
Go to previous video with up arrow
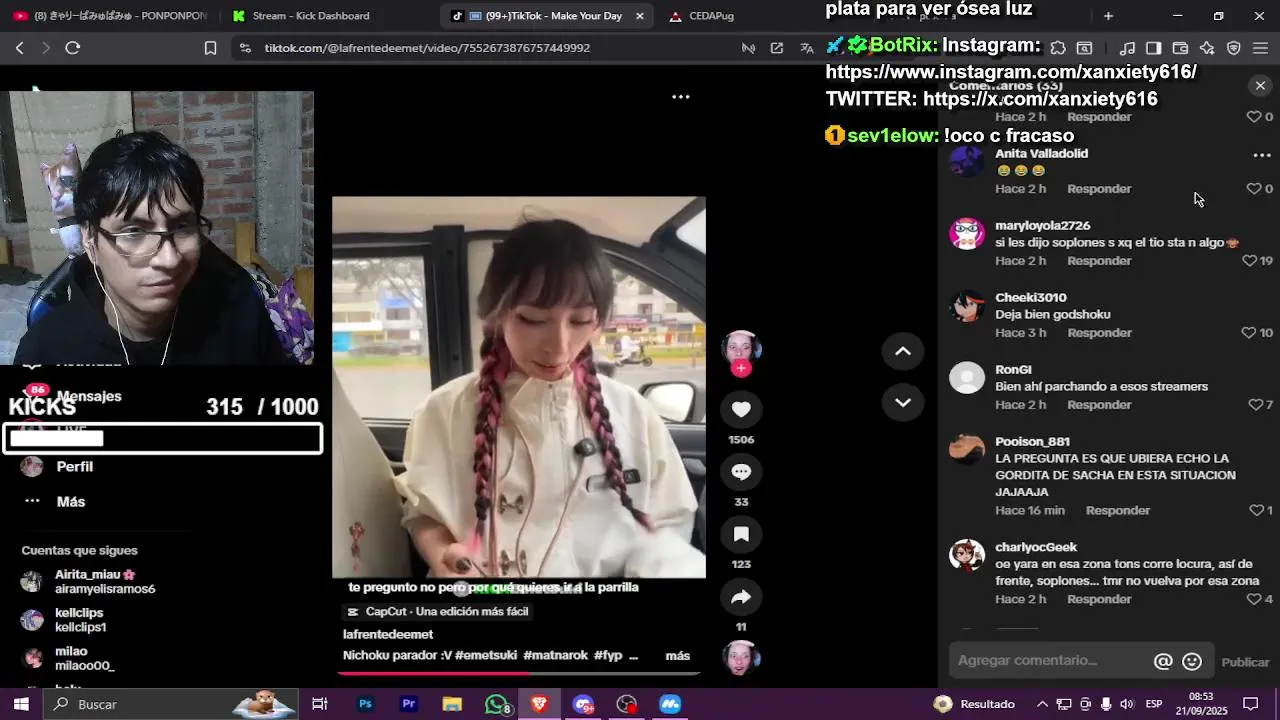pos(902,351)
